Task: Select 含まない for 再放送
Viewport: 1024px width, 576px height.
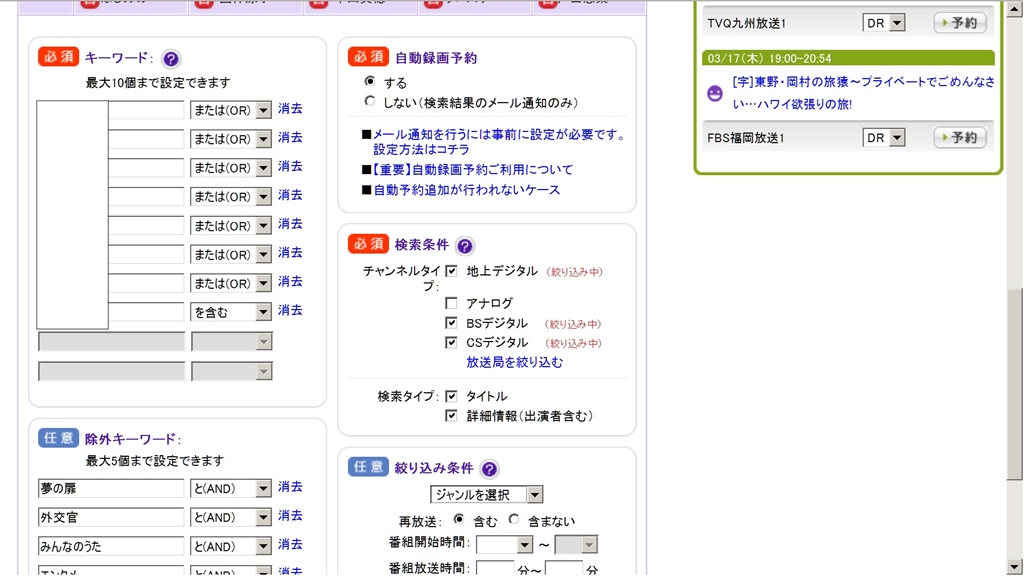Action: coord(514,519)
